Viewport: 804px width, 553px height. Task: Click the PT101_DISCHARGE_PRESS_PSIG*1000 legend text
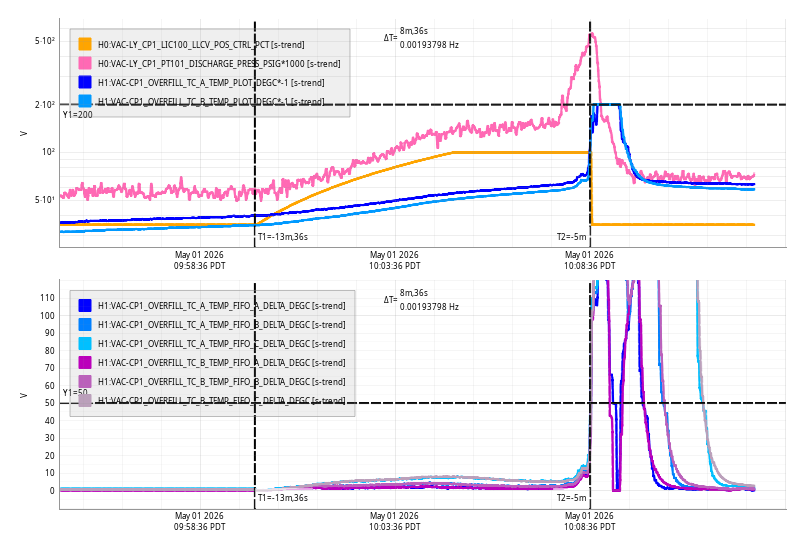219,64
